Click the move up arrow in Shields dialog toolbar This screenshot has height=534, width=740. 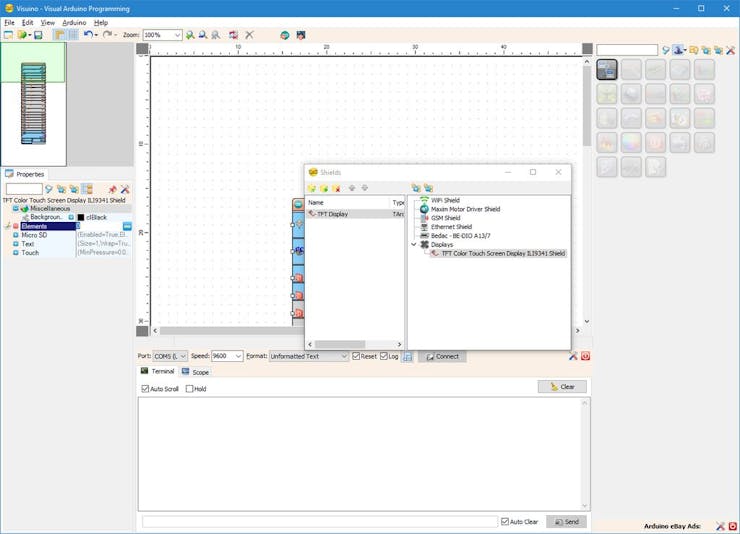coord(352,188)
